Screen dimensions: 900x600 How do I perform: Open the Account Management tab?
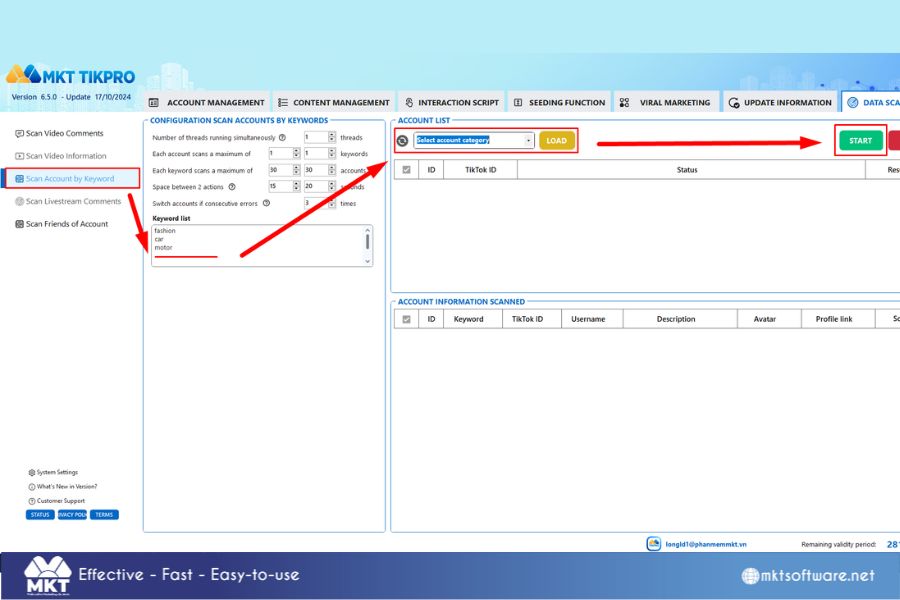tap(207, 102)
